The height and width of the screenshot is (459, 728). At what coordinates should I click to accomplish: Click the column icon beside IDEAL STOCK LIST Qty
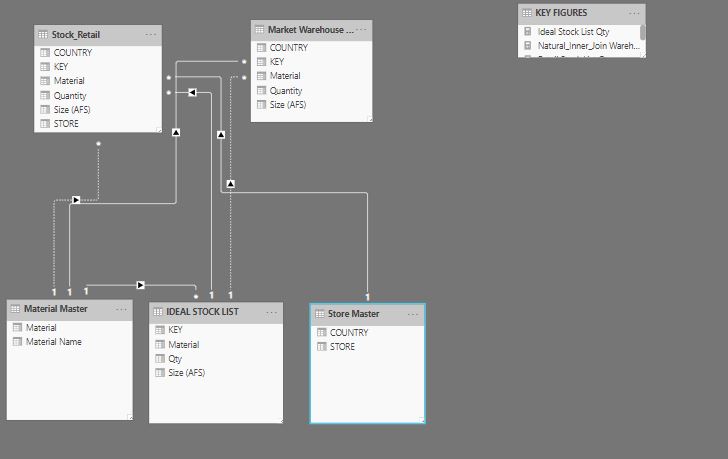click(x=160, y=358)
